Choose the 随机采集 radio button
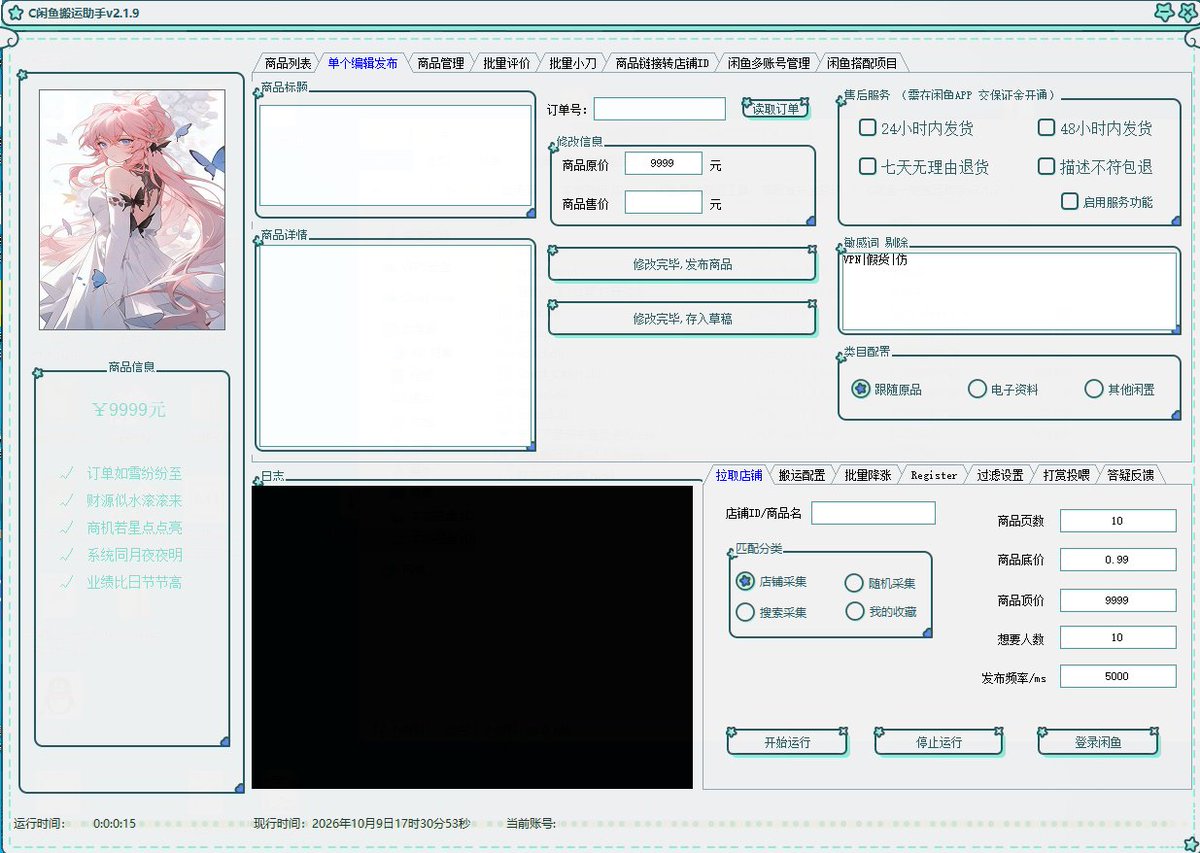 click(854, 583)
